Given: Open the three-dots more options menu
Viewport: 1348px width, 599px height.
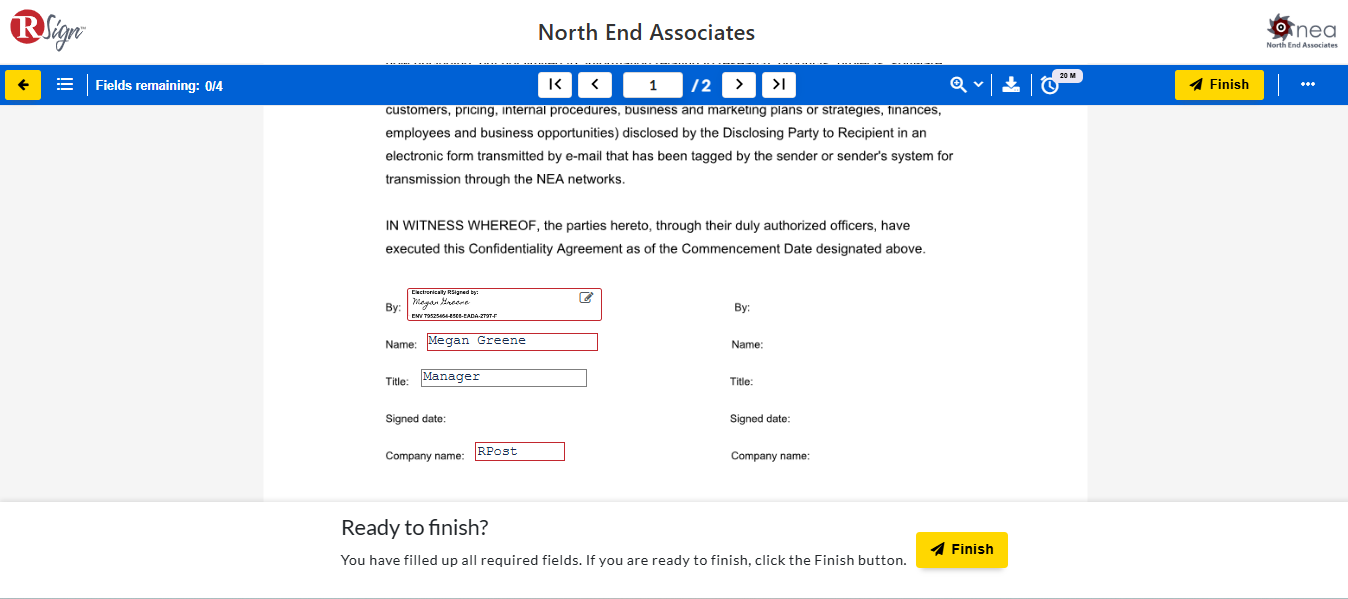Looking at the screenshot, I should click(x=1308, y=85).
